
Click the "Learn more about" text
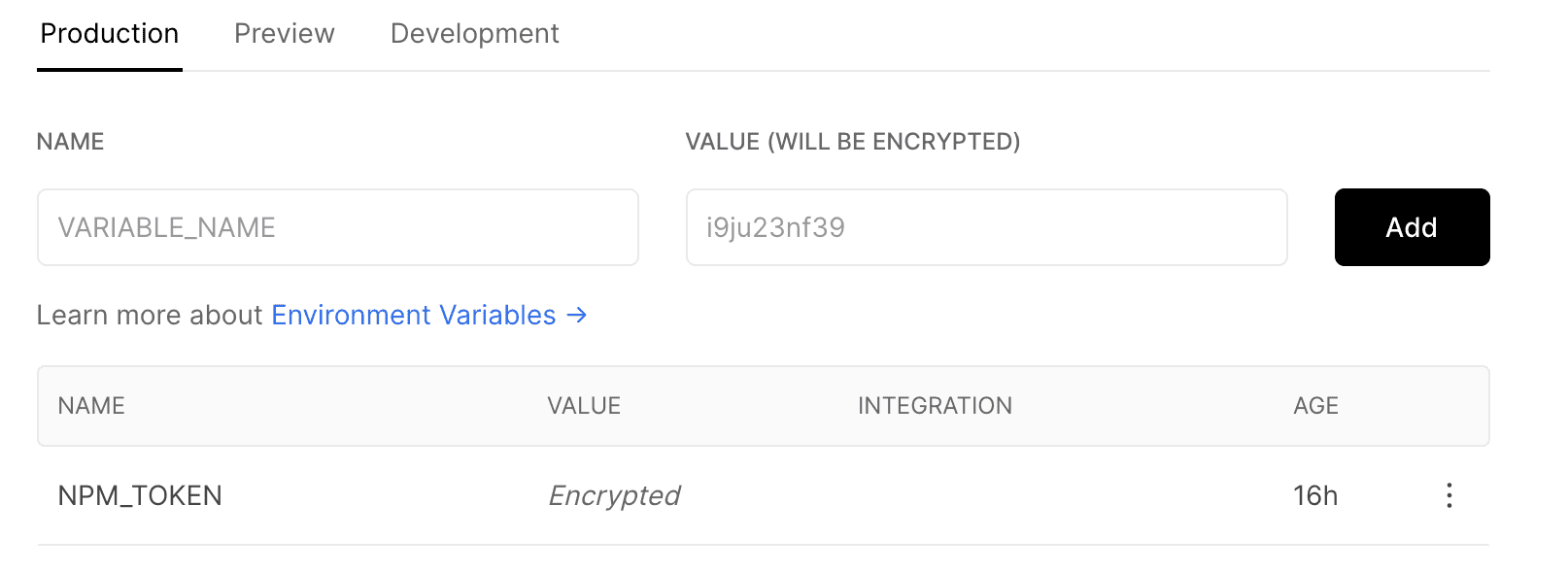(x=150, y=315)
